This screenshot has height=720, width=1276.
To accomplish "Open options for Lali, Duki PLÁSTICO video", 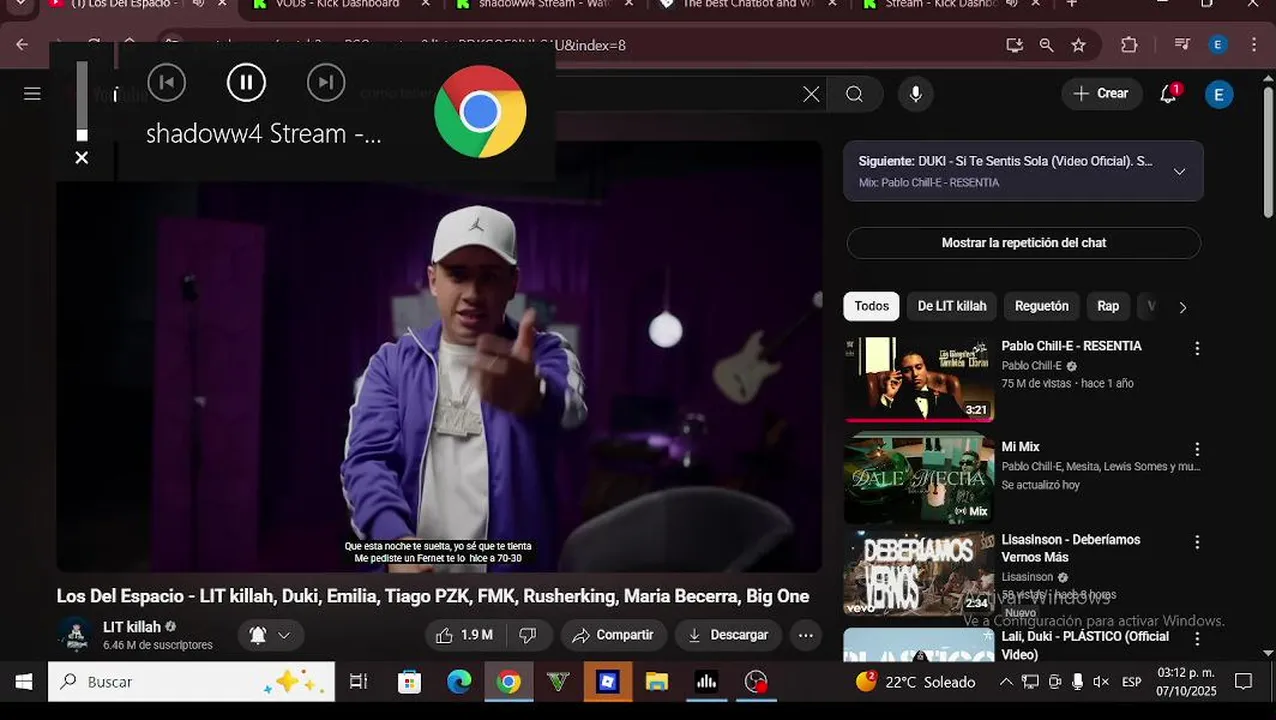I will point(1196,639).
